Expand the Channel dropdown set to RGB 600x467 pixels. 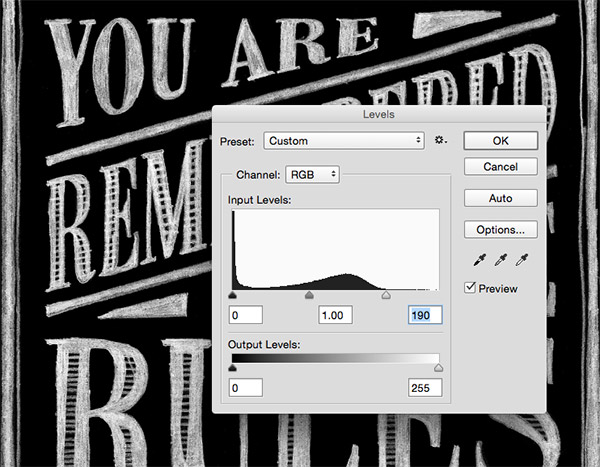tap(313, 174)
